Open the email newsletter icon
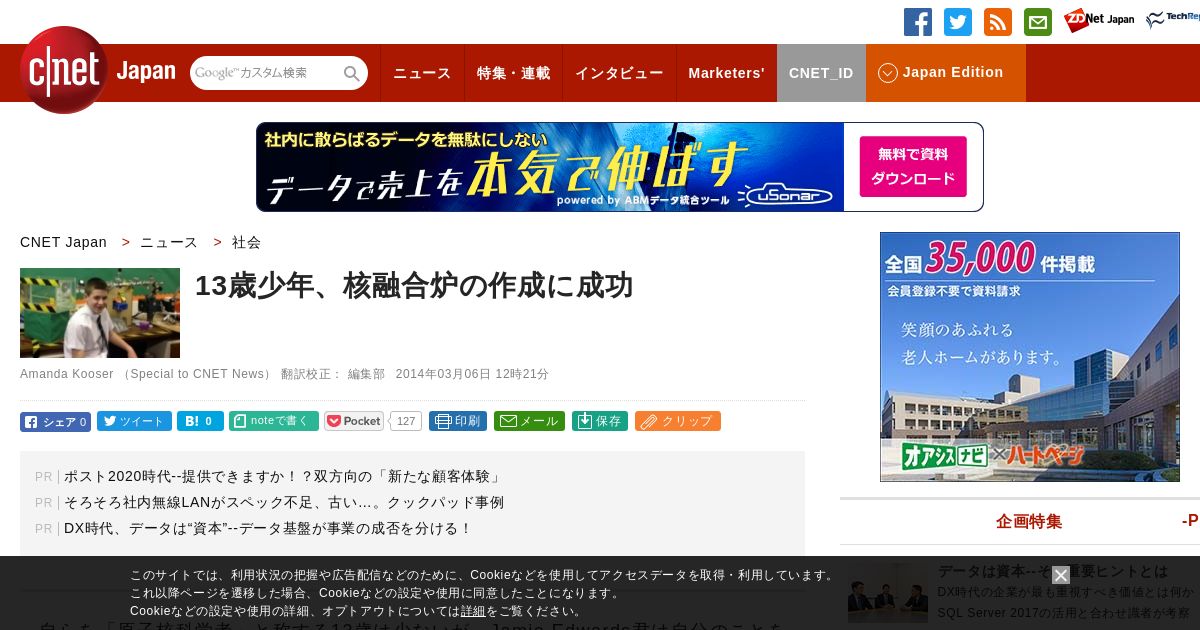This screenshot has height=630, width=1200. click(x=1038, y=22)
